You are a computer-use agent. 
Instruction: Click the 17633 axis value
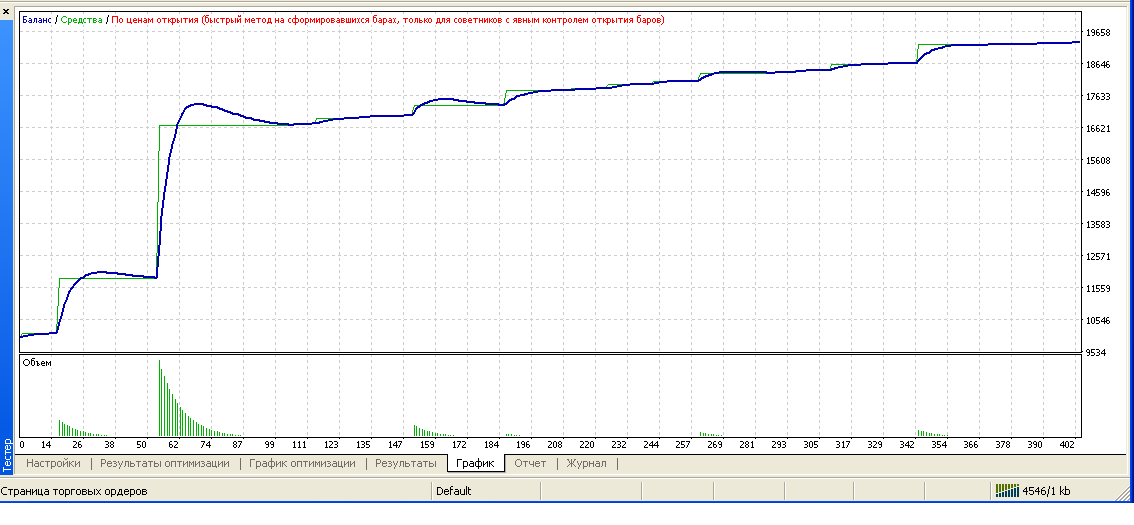click(x=1098, y=96)
